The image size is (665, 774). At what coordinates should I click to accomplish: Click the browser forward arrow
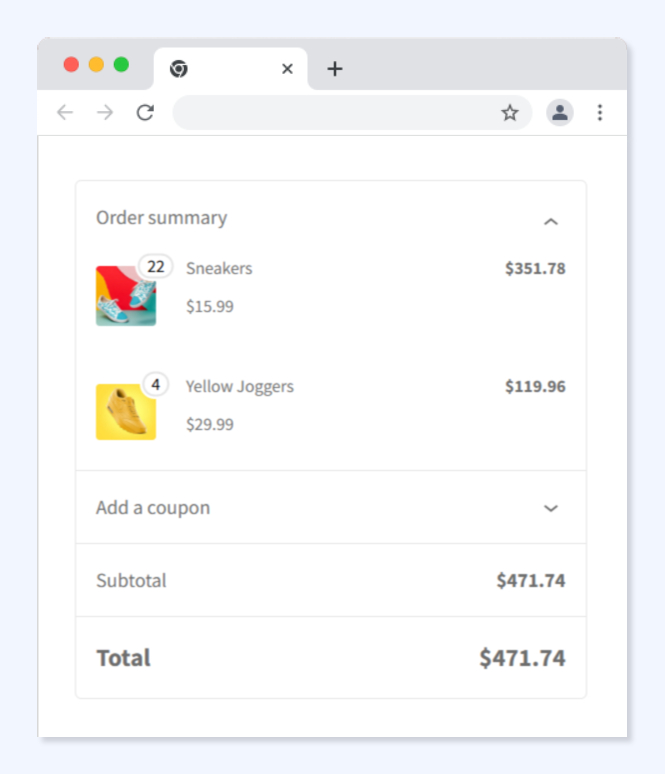105,113
